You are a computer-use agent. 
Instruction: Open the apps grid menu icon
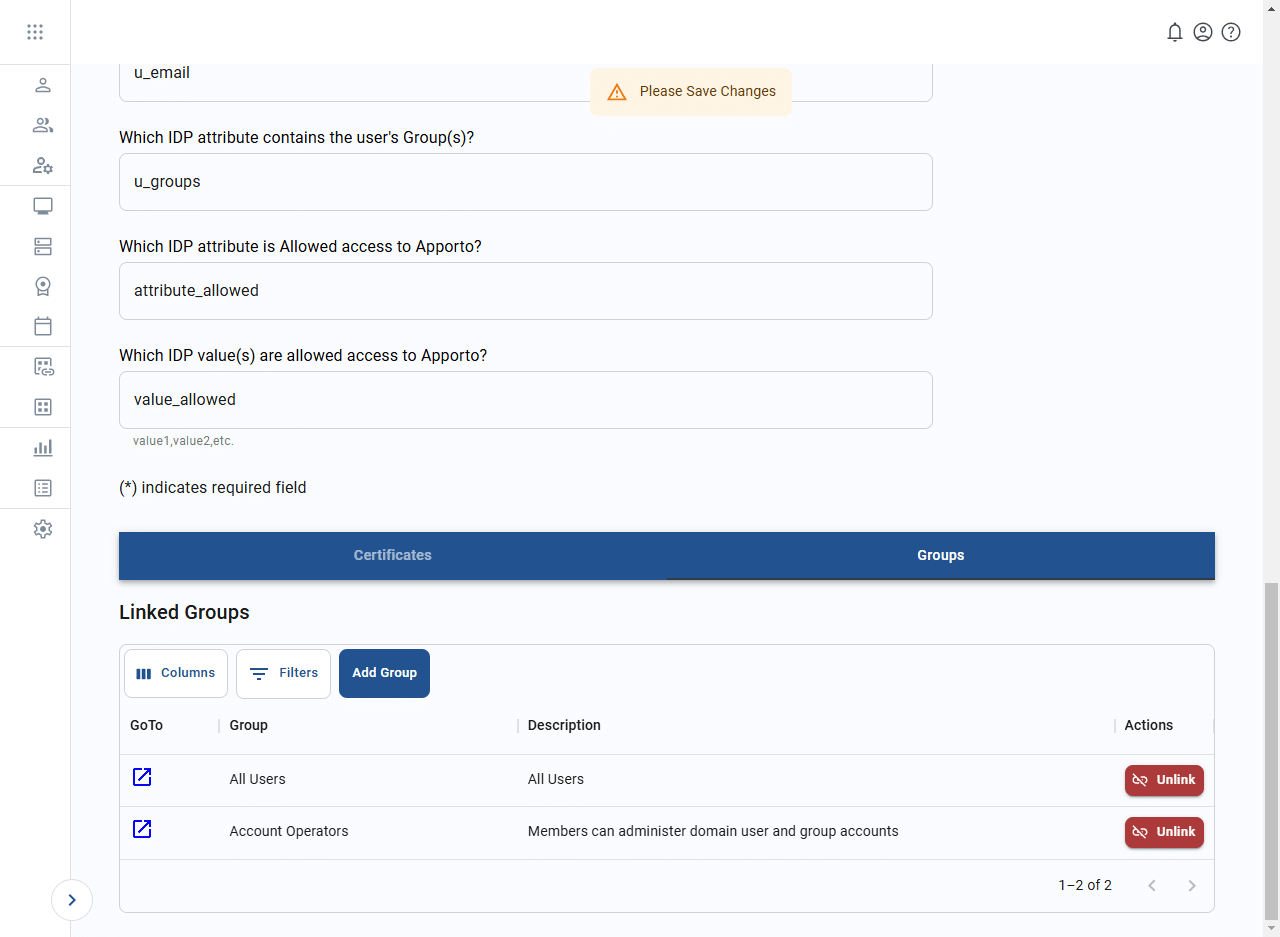[35, 32]
